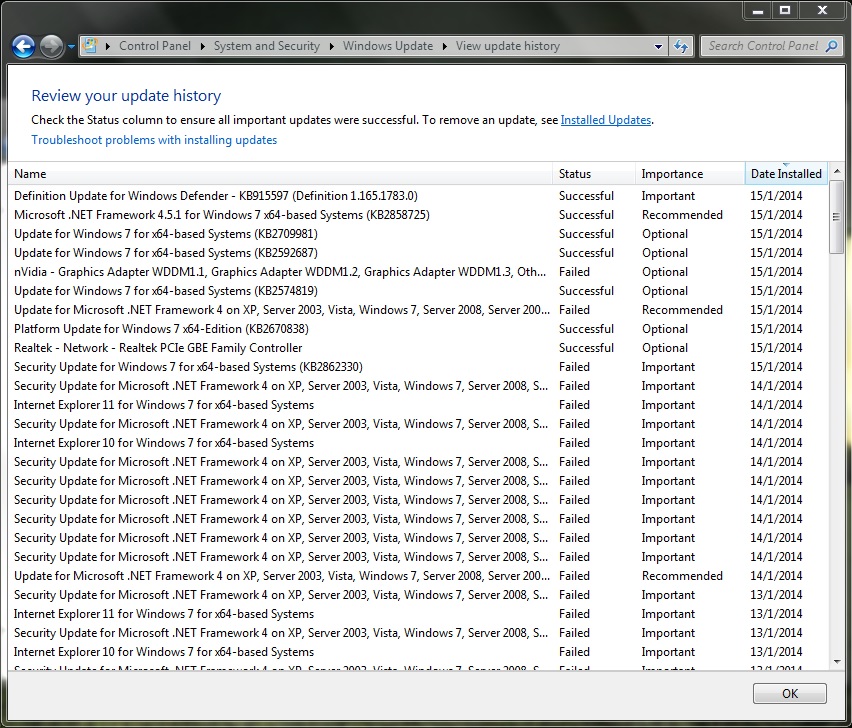Sort by the Status column header
852x728 pixels.
594,174
